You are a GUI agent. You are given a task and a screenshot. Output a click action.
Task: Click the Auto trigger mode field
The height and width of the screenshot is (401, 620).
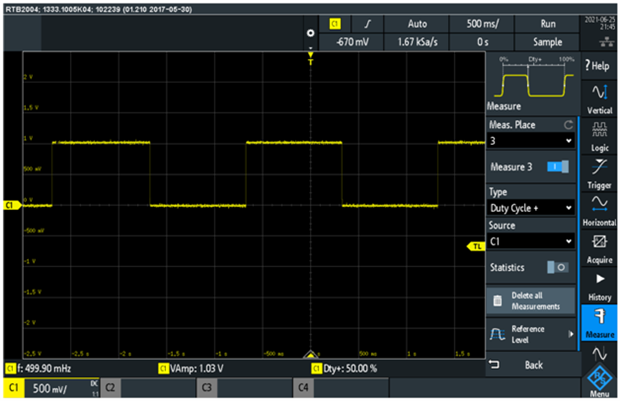[417, 24]
